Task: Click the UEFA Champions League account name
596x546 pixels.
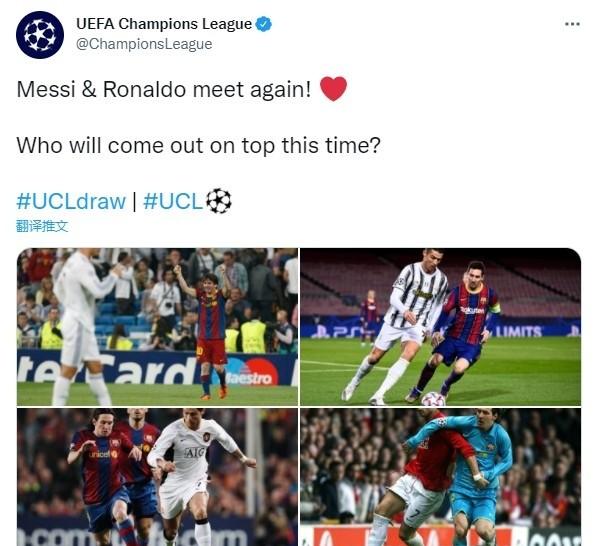Action: (x=164, y=24)
